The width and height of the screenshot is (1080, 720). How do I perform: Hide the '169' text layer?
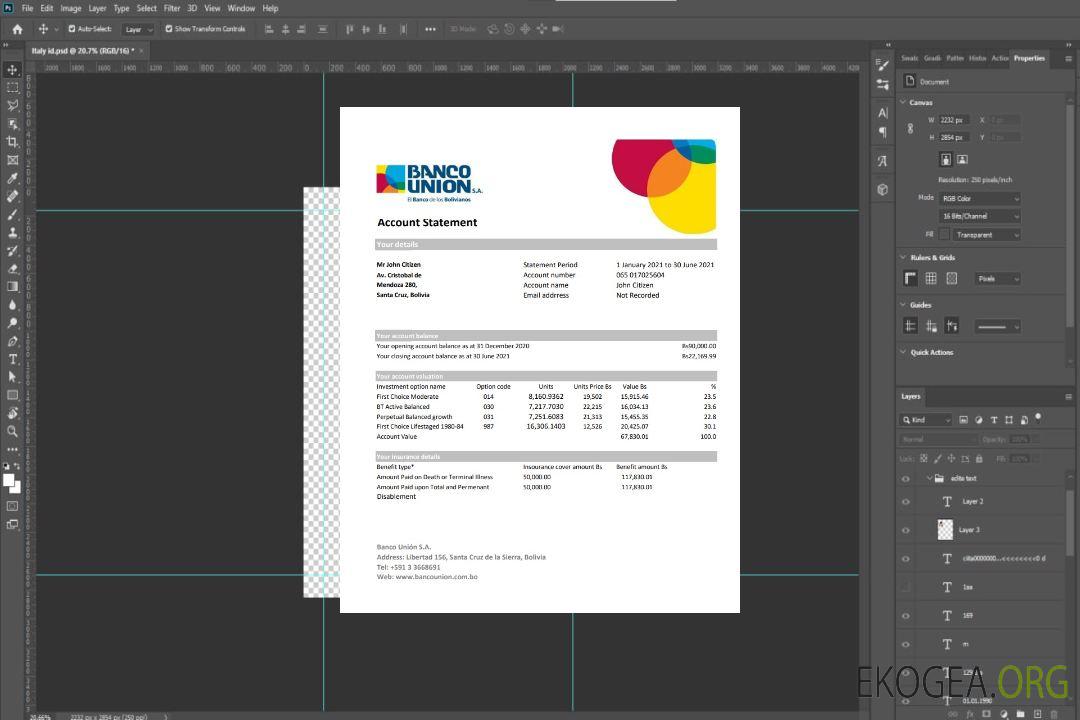point(906,617)
